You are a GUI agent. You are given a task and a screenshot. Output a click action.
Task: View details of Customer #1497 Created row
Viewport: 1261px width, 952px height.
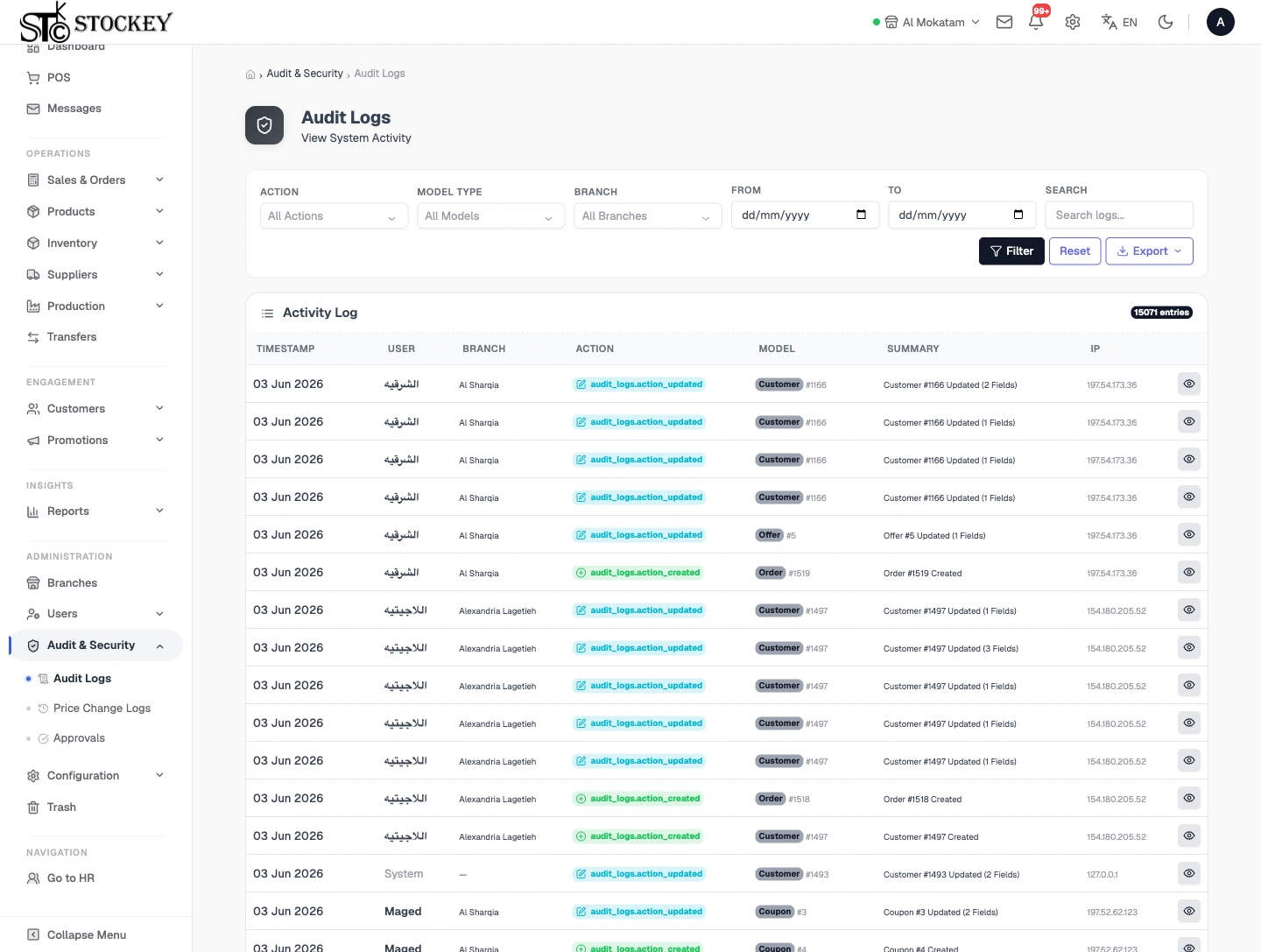(x=1189, y=836)
